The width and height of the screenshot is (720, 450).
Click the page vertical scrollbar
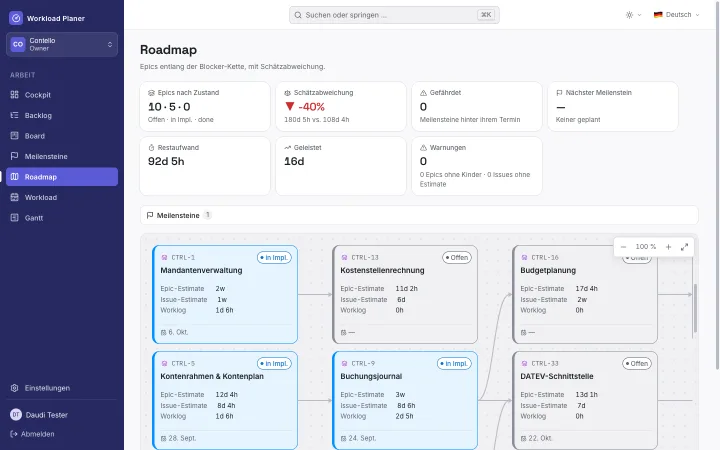717,185
